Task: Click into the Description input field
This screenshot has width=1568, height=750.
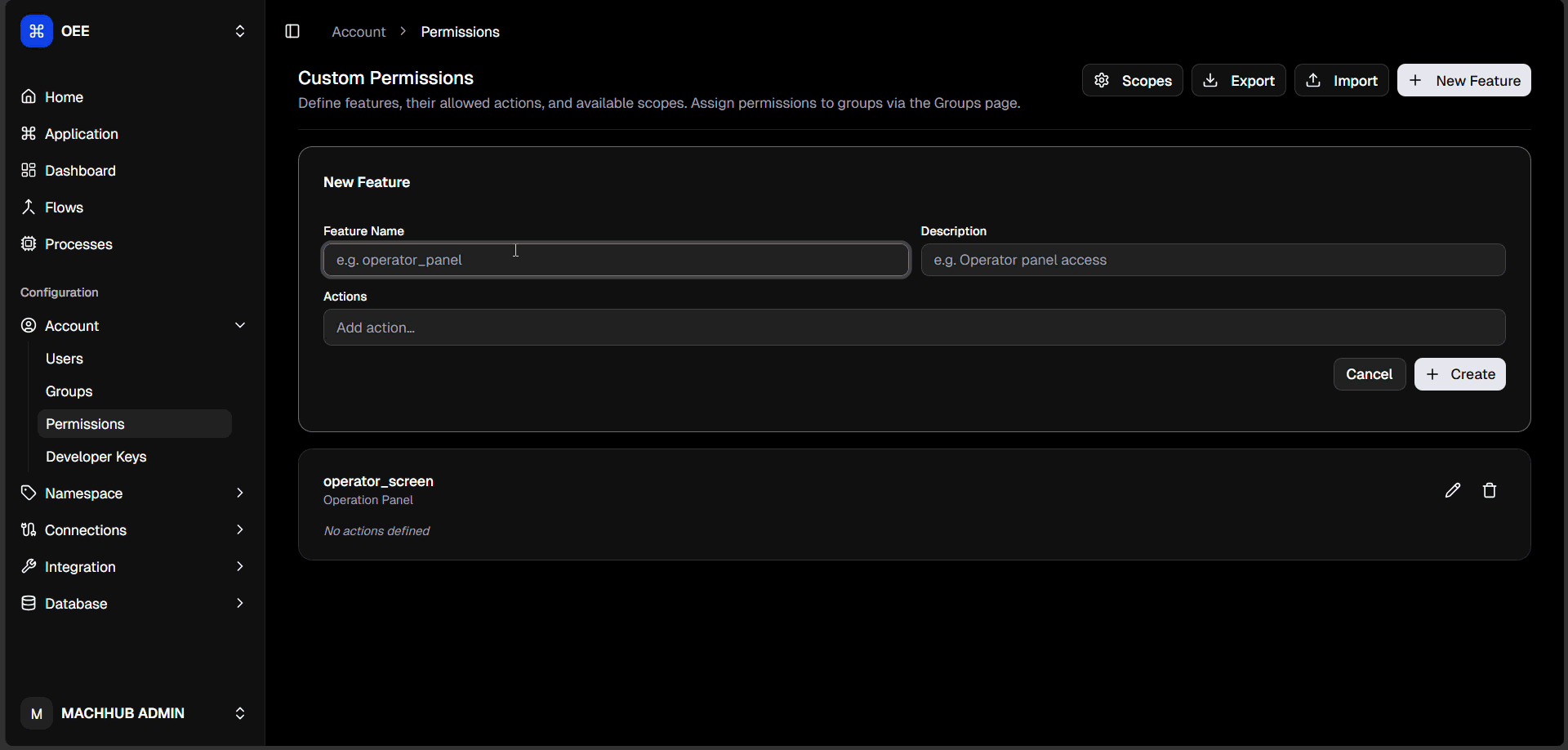Action: pyautogui.click(x=1213, y=260)
